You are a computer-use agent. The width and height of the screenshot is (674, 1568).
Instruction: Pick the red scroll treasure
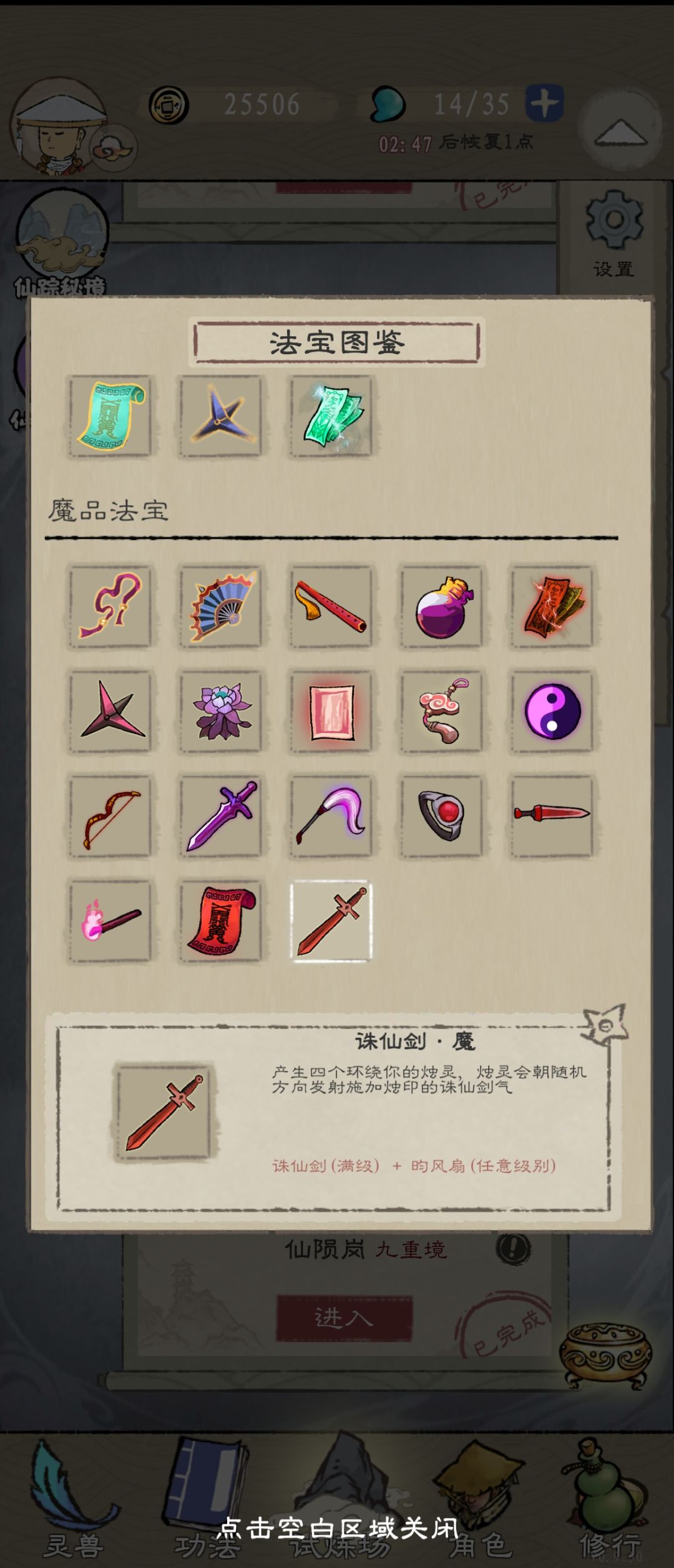pyautogui.click(x=221, y=921)
